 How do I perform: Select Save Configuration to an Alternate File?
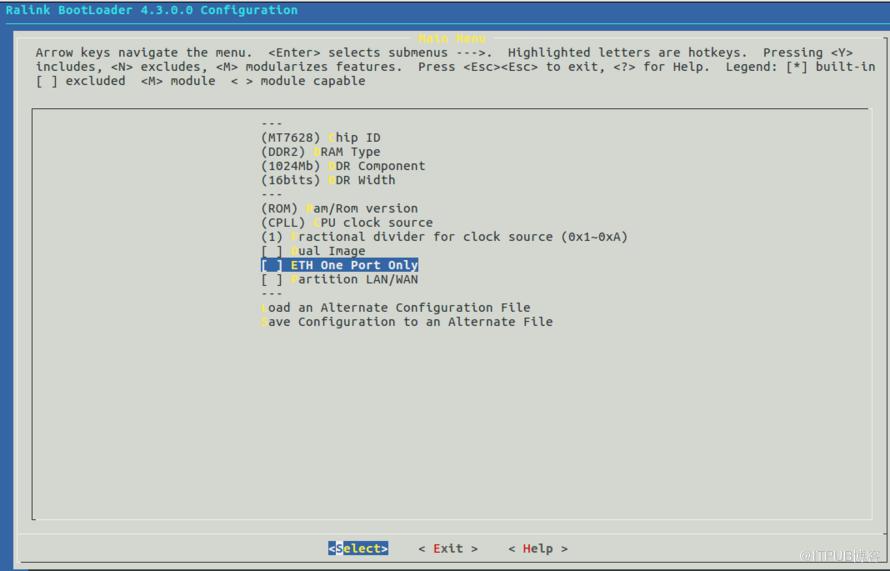(x=407, y=322)
